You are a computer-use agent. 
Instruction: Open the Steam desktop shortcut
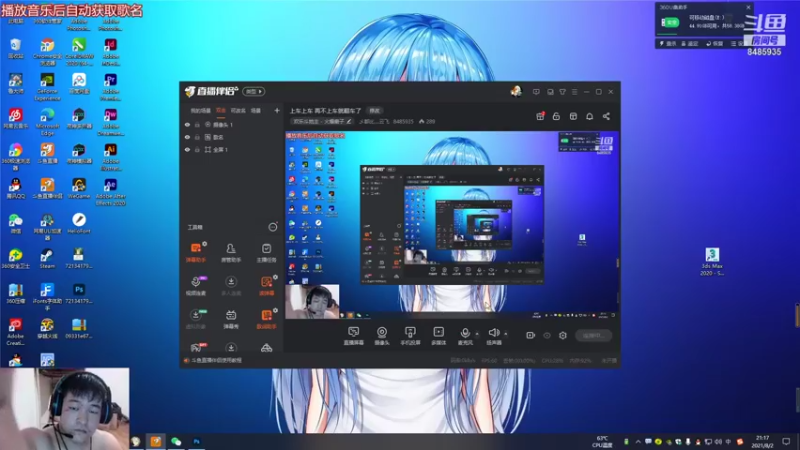click(x=47, y=258)
